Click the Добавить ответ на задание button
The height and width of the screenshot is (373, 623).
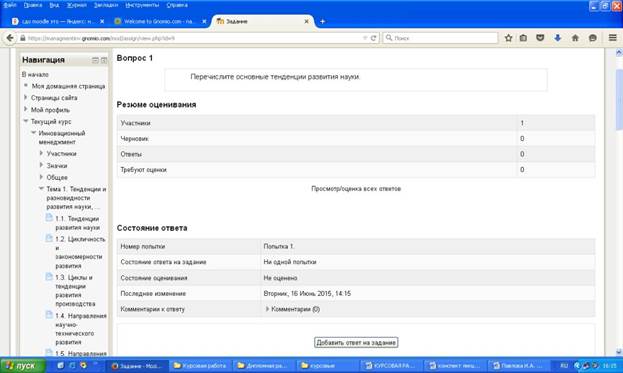(356, 342)
